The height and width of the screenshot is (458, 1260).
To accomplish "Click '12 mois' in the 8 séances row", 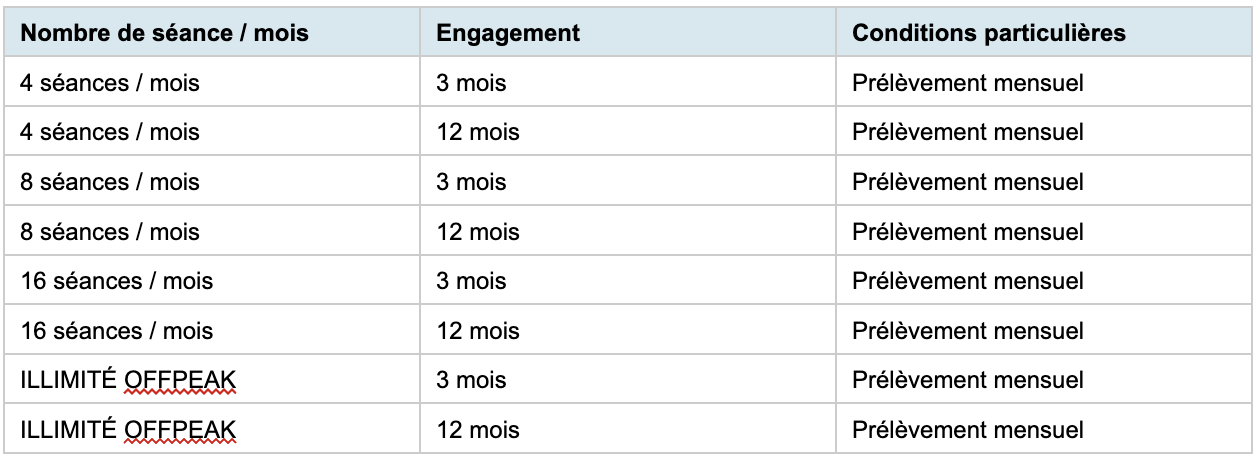I will coord(478,232).
